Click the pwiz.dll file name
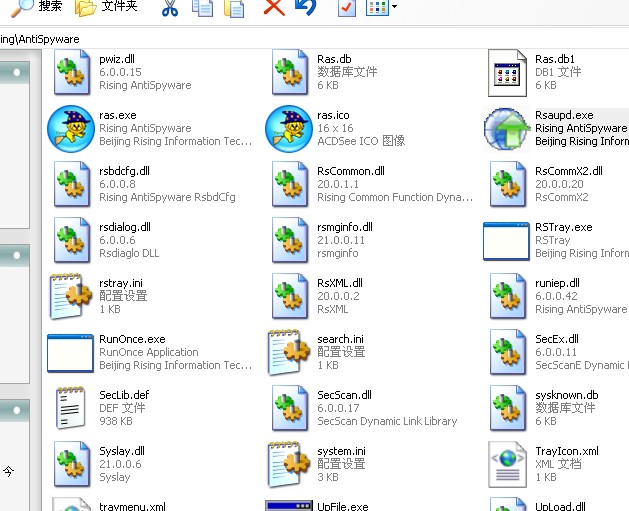 pos(117,59)
